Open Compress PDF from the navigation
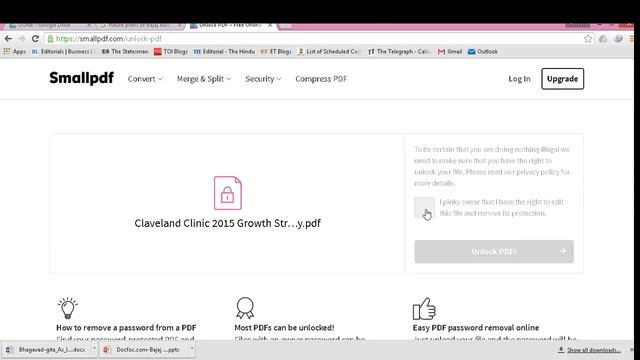Viewport: 640px width, 360px height. [321, 79]
